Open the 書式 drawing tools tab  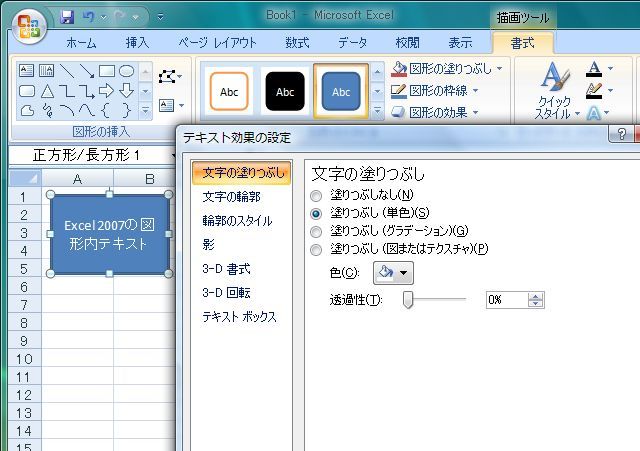pos(522,43)
